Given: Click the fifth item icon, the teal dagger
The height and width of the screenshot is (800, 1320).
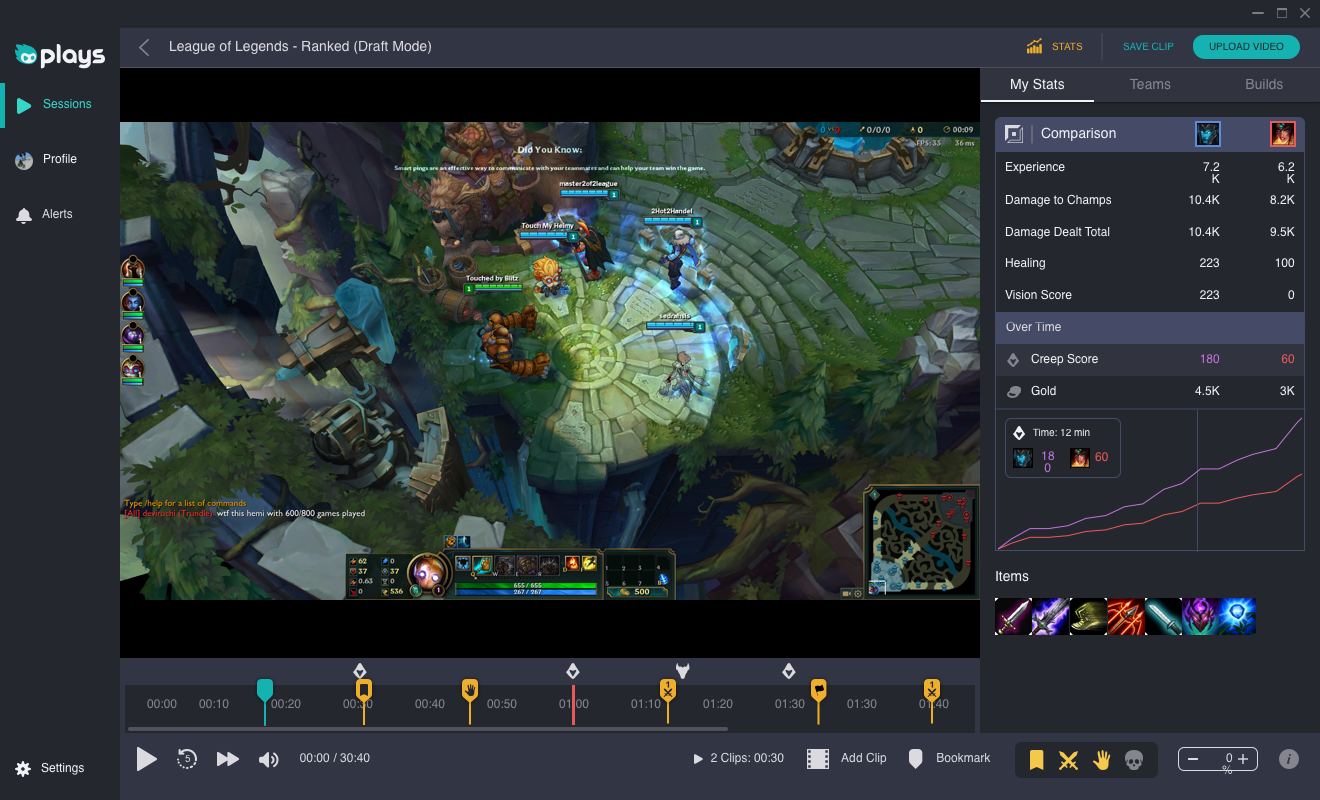Looking at the screenshot, I should (1163, 616).
